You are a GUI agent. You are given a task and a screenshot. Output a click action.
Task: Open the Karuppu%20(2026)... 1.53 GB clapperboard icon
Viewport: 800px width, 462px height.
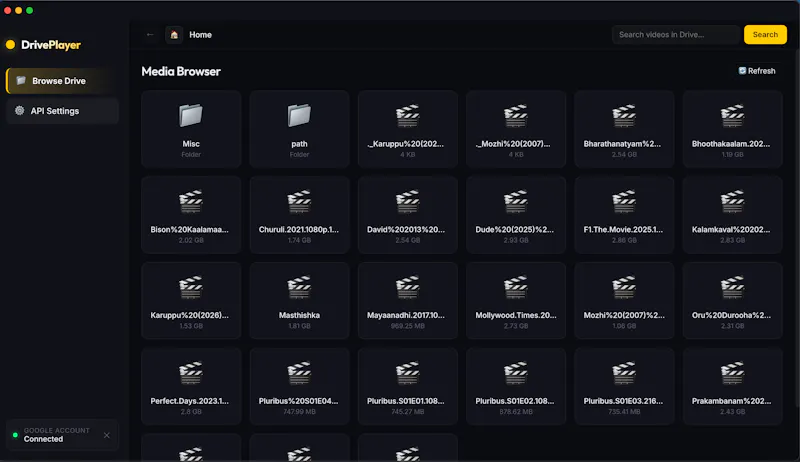(x=191, y=287)
